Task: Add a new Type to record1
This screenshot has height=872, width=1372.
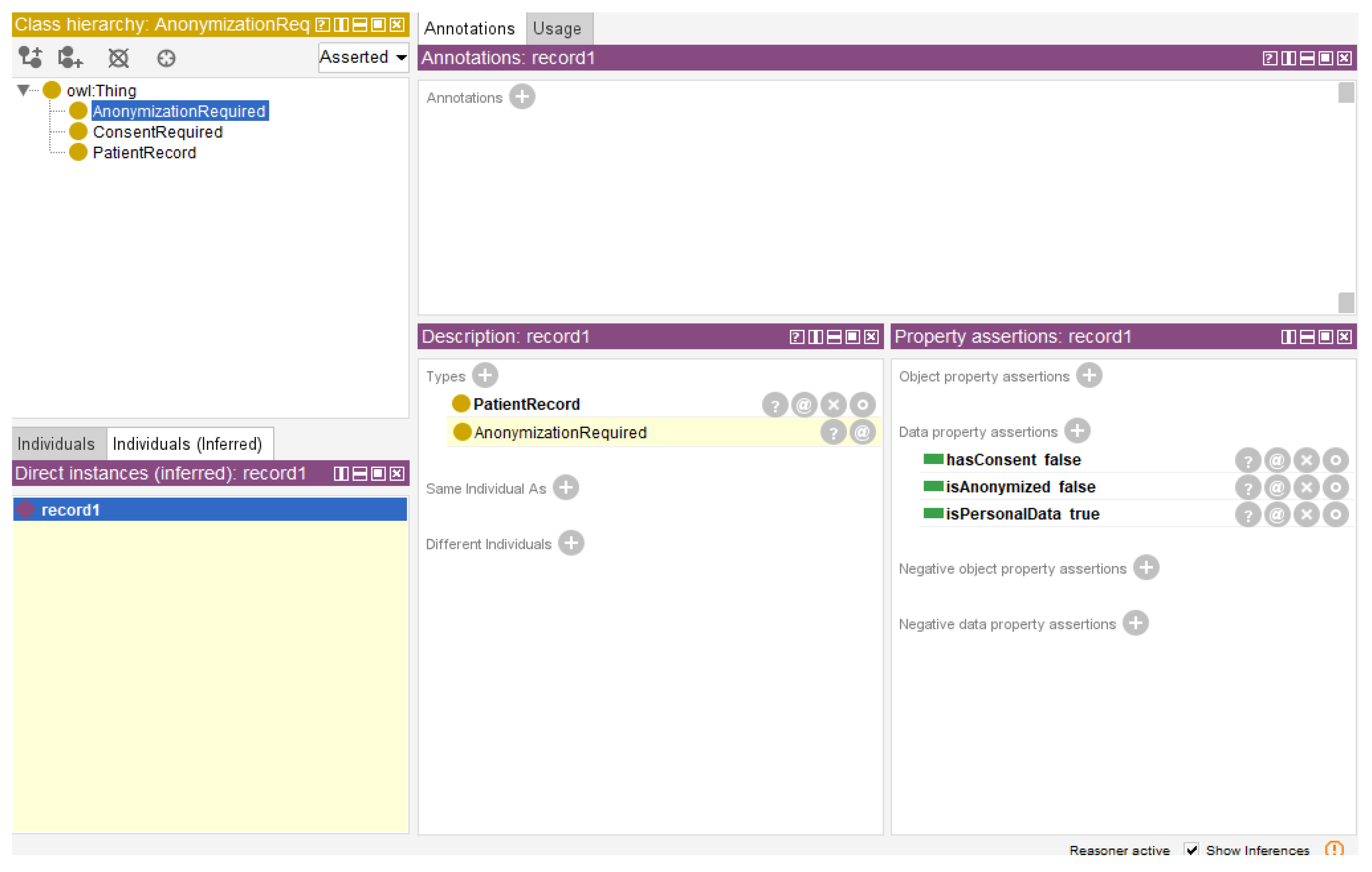Action: pos(485,376)
